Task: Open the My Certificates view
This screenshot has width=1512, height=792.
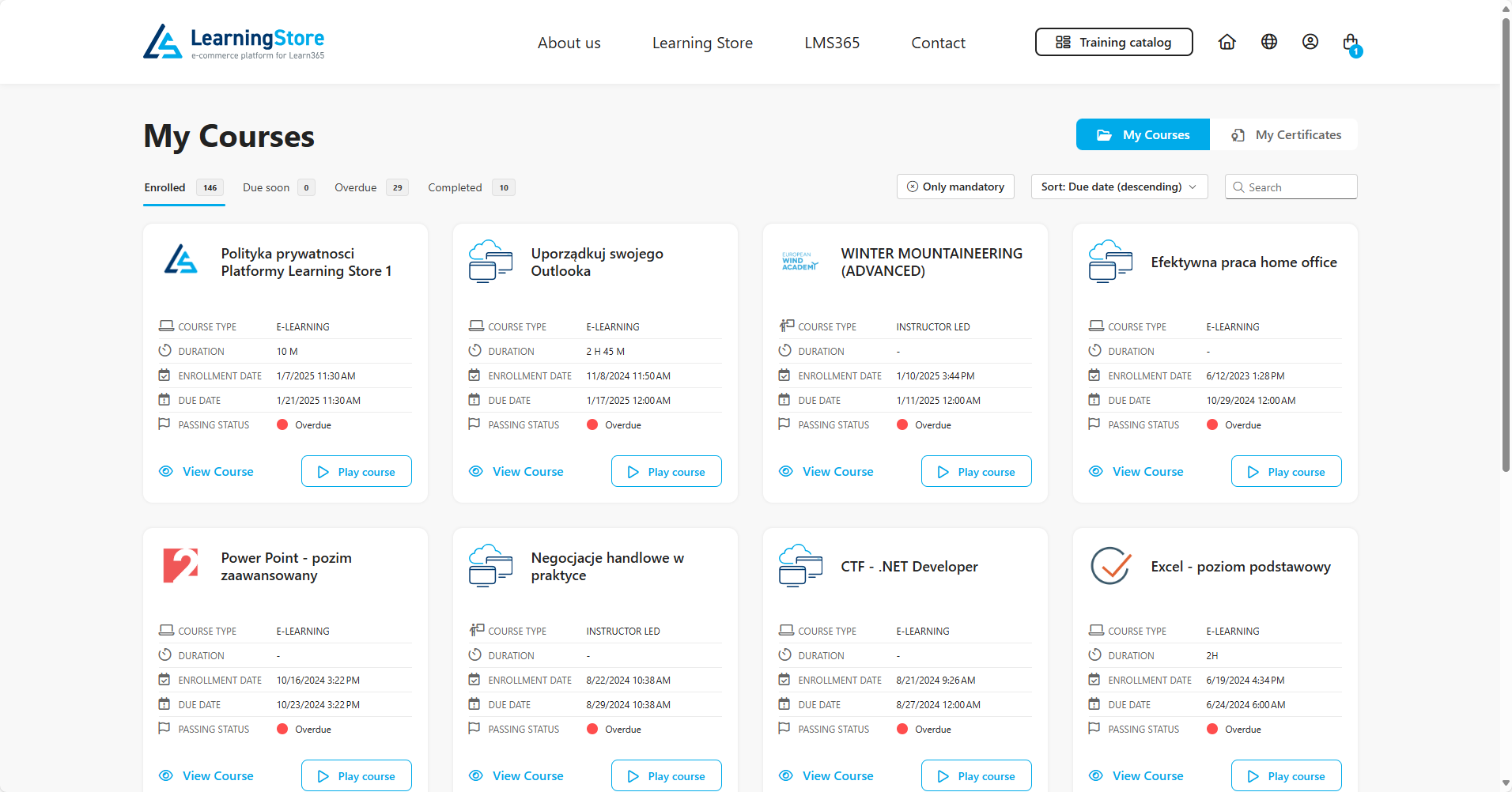Action: (x=1286, y=135)
